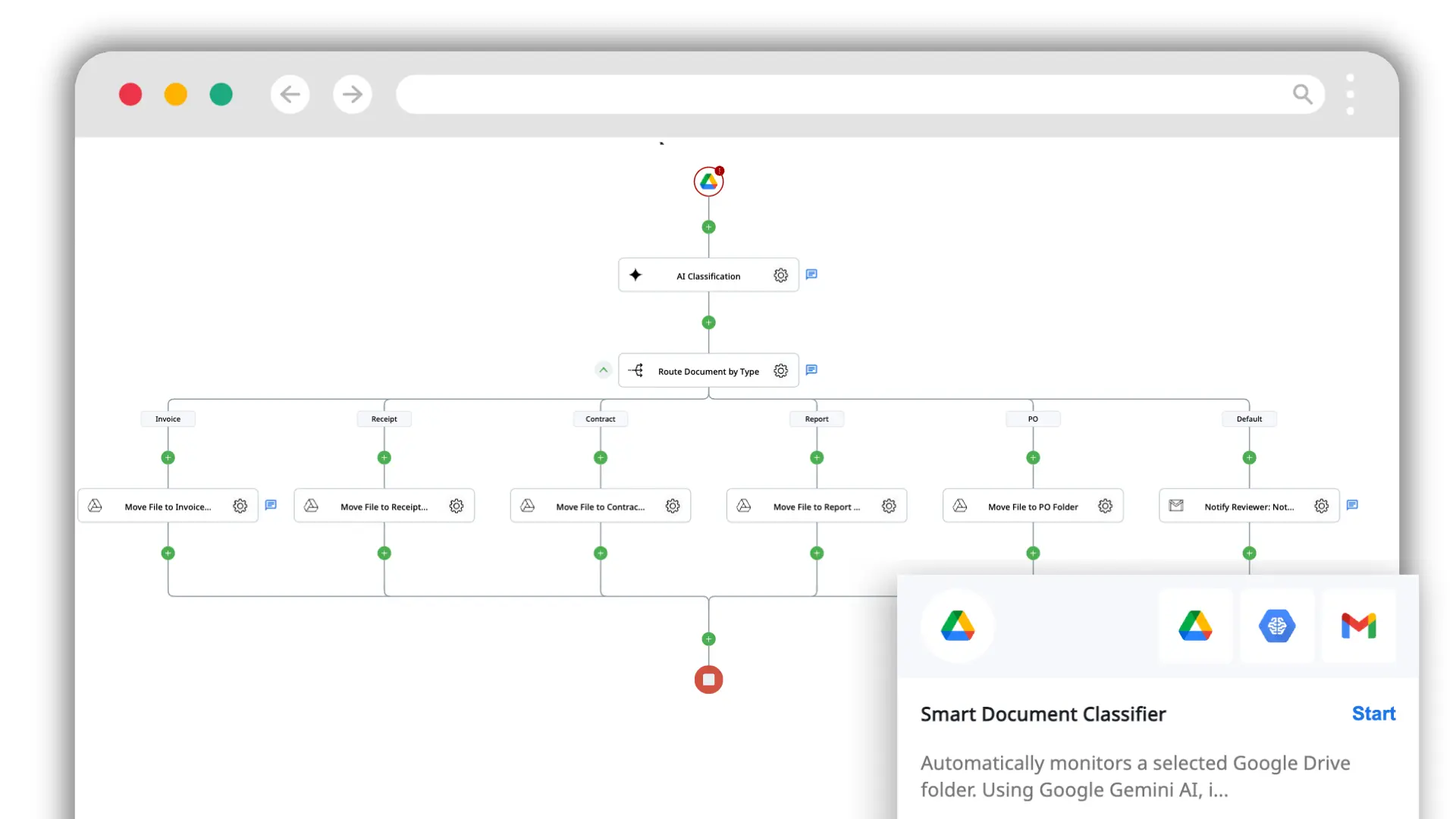The image size is (1456, 819).
Task: Add step under the Receipt branch
Action: click(x=384, y=457)
